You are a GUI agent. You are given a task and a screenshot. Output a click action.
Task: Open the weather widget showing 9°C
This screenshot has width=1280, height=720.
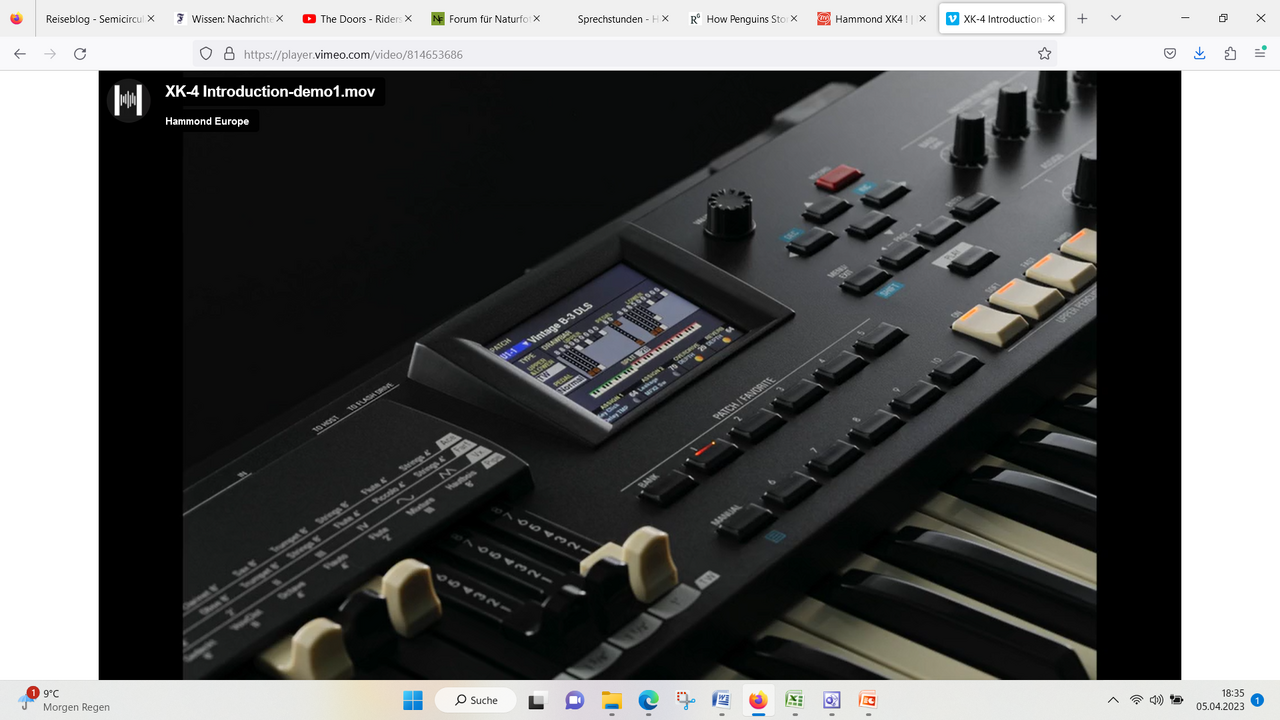64,700
